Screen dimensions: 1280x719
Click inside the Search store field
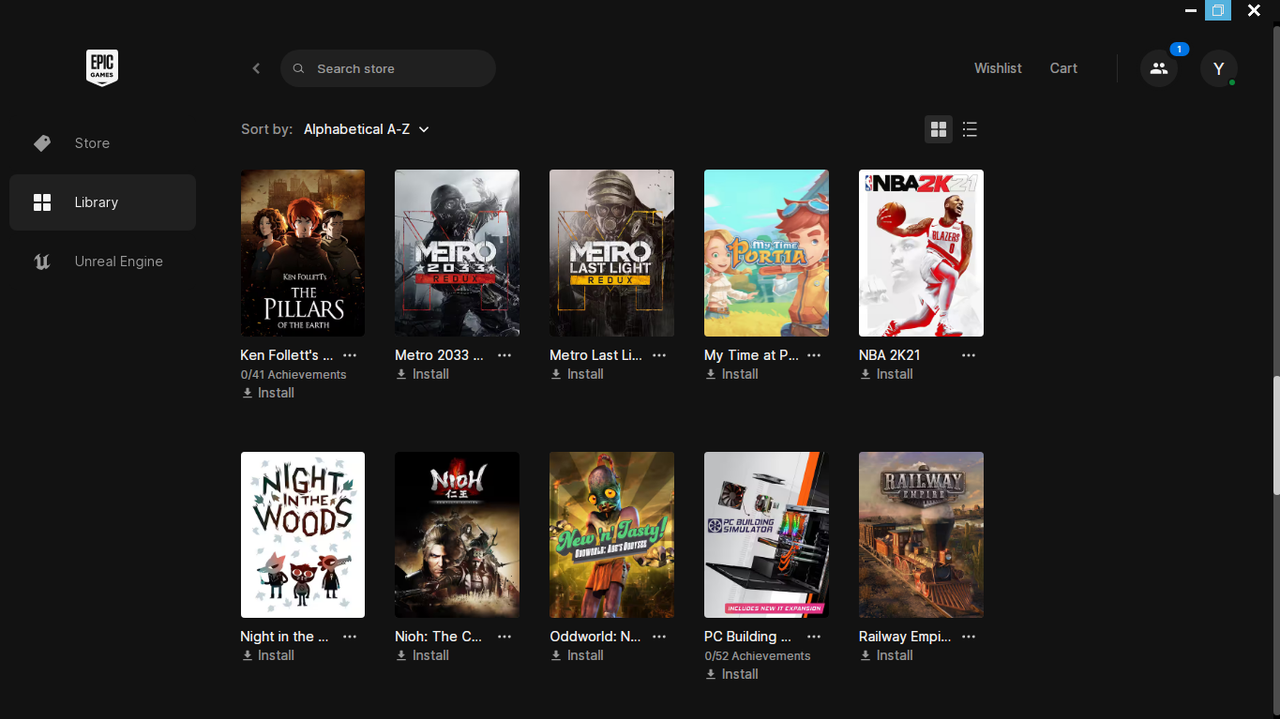click(x=388, y=68)
